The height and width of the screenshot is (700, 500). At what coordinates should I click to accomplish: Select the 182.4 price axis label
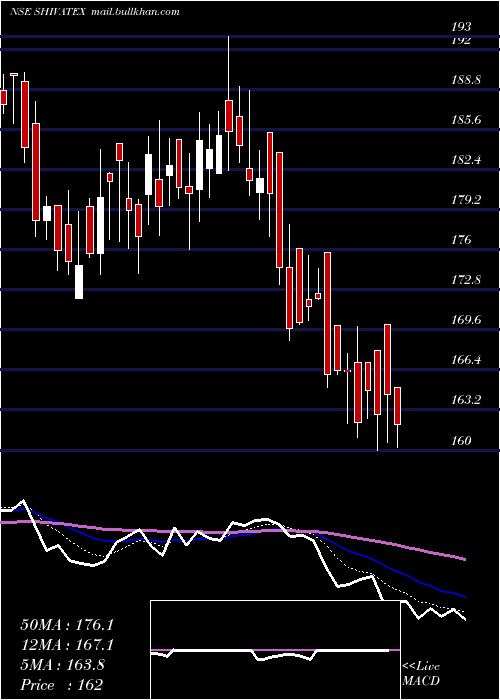pos(466,160)
